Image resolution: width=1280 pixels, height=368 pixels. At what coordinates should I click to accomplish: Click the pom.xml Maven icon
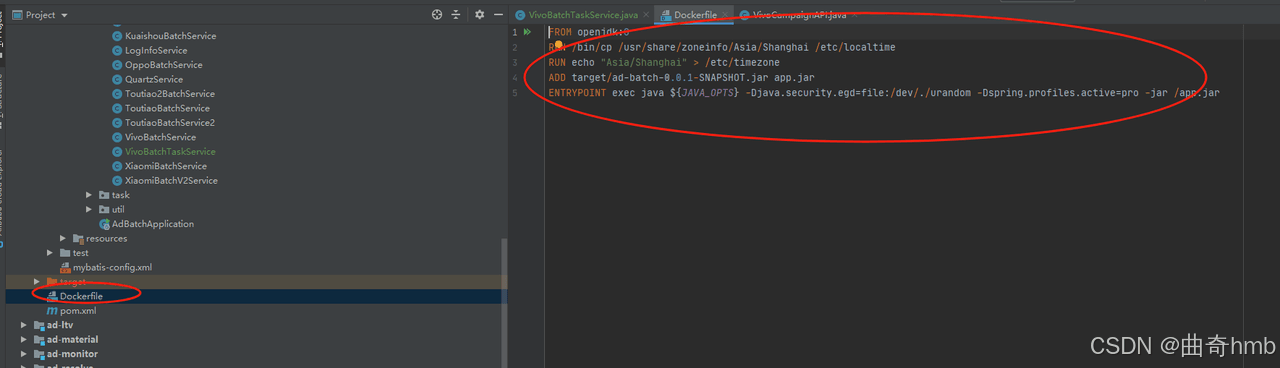[x=52, y=311]
